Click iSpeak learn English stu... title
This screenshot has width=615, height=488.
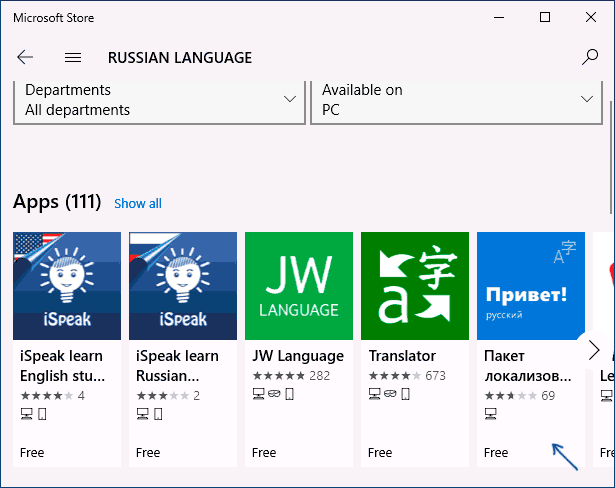point(63,366)
